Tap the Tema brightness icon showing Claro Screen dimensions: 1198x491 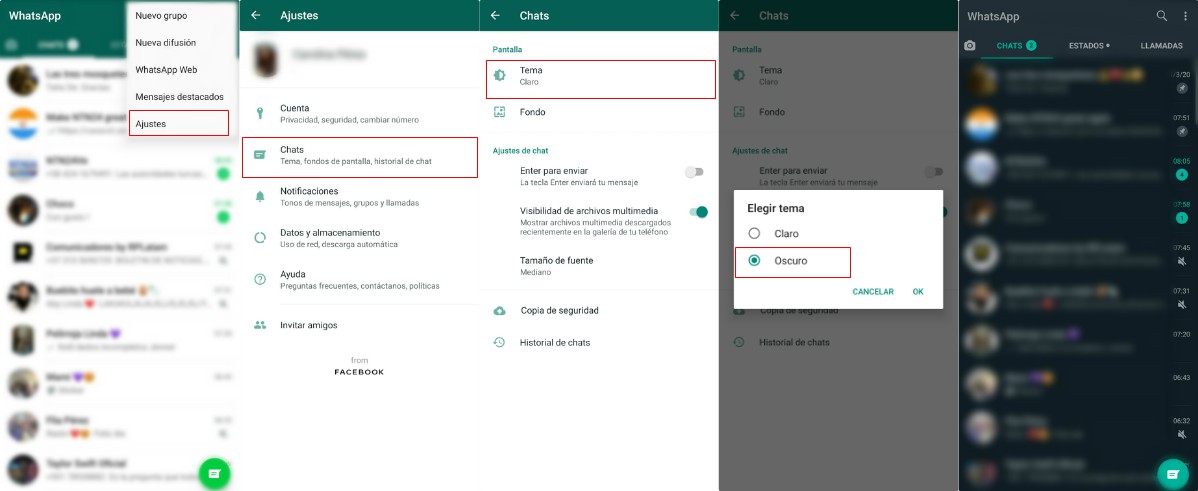pos(500,75)
